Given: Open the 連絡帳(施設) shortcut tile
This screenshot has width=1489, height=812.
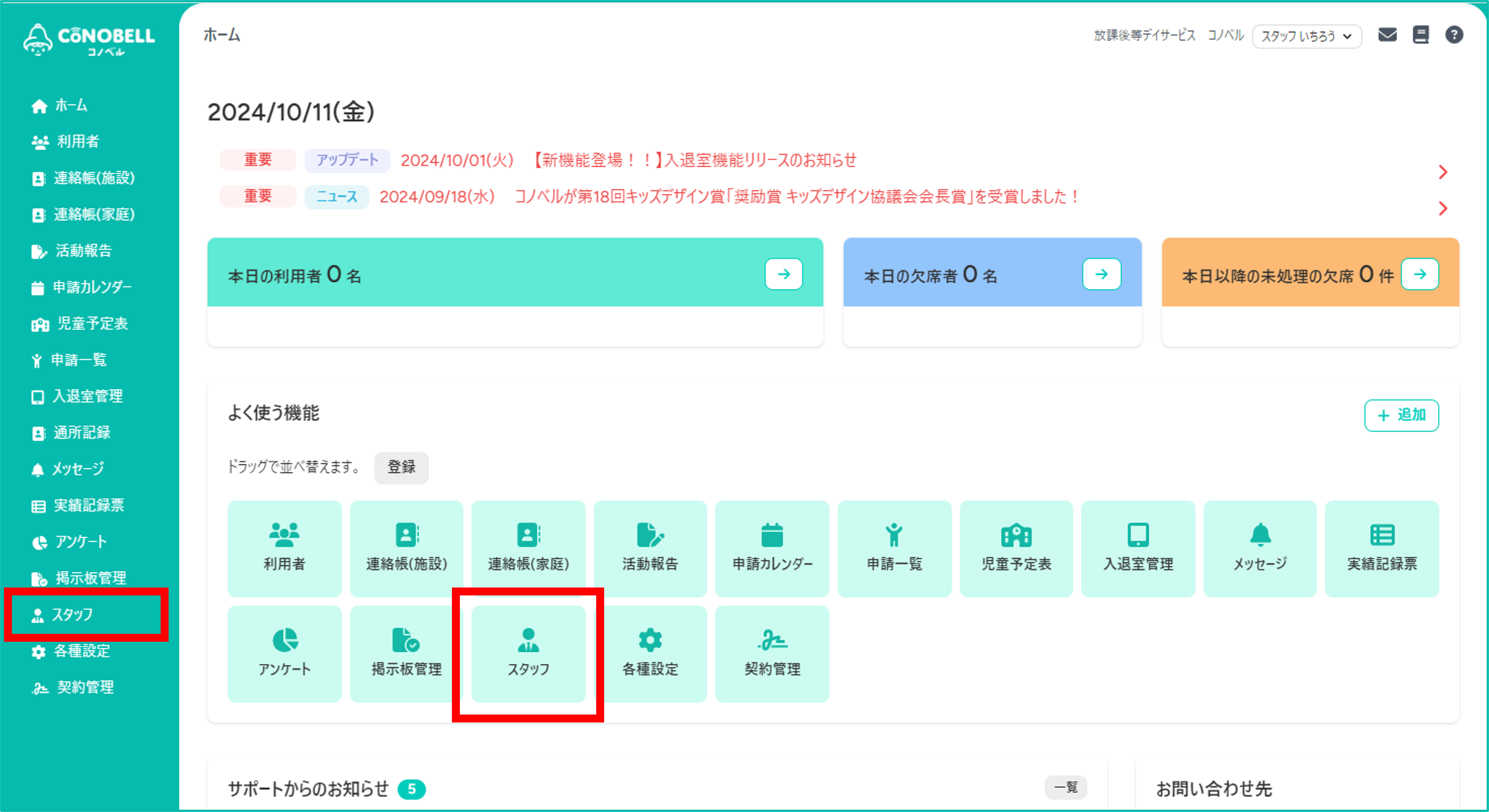Looking at the screenshot, I should (x=406, y=549).
